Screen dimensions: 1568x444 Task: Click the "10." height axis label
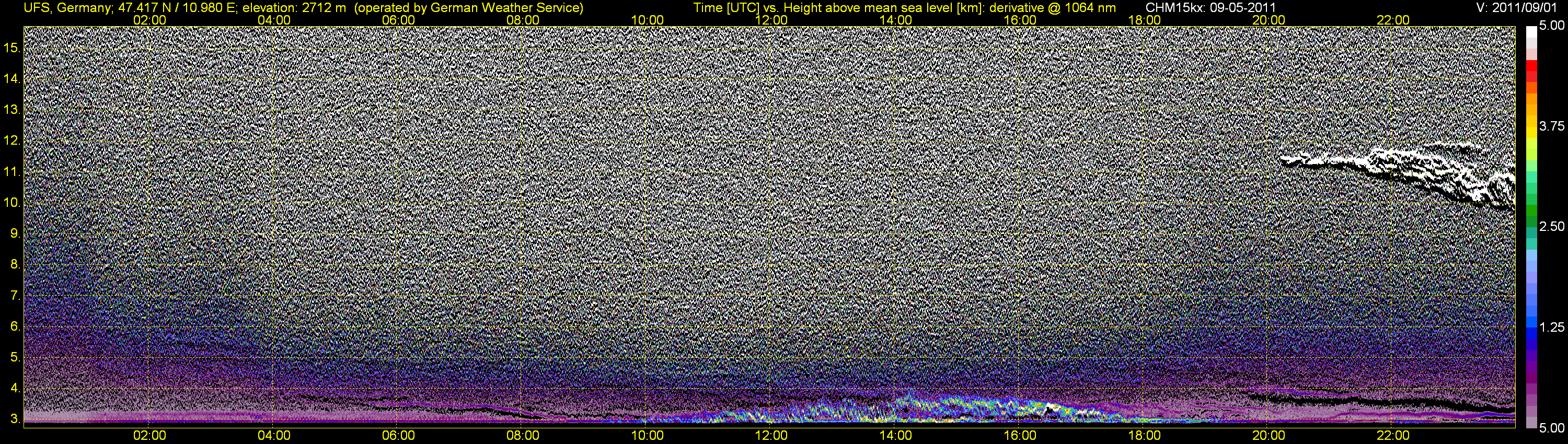(12, 203)
